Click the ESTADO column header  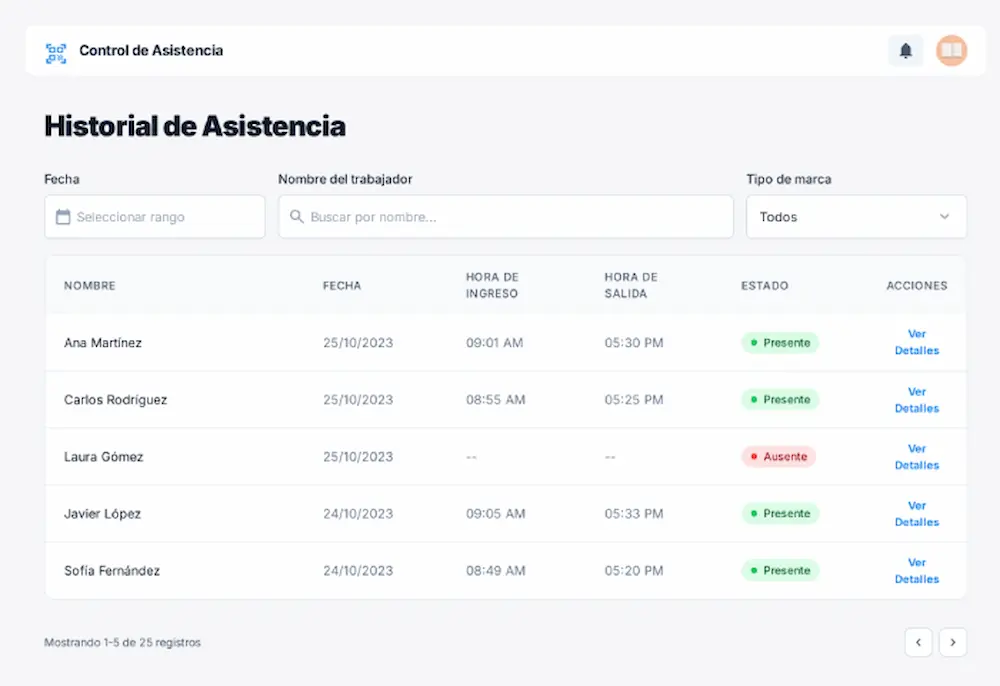coord(765,285)
